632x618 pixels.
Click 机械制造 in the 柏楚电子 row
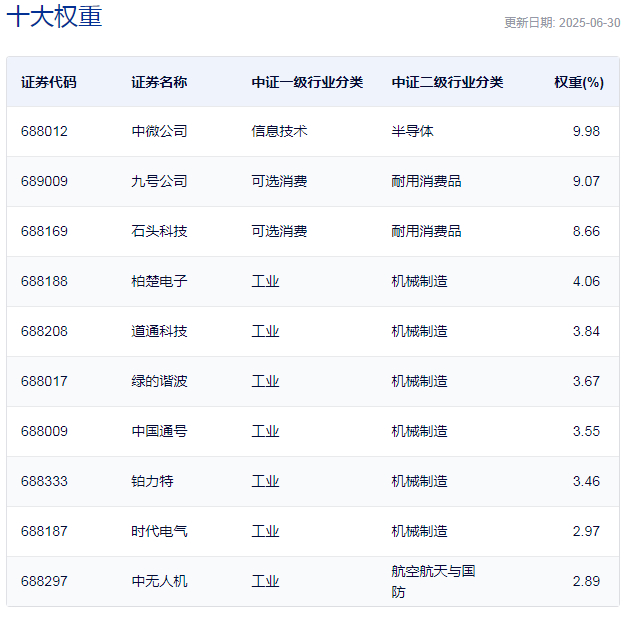(x=420, y=281)
